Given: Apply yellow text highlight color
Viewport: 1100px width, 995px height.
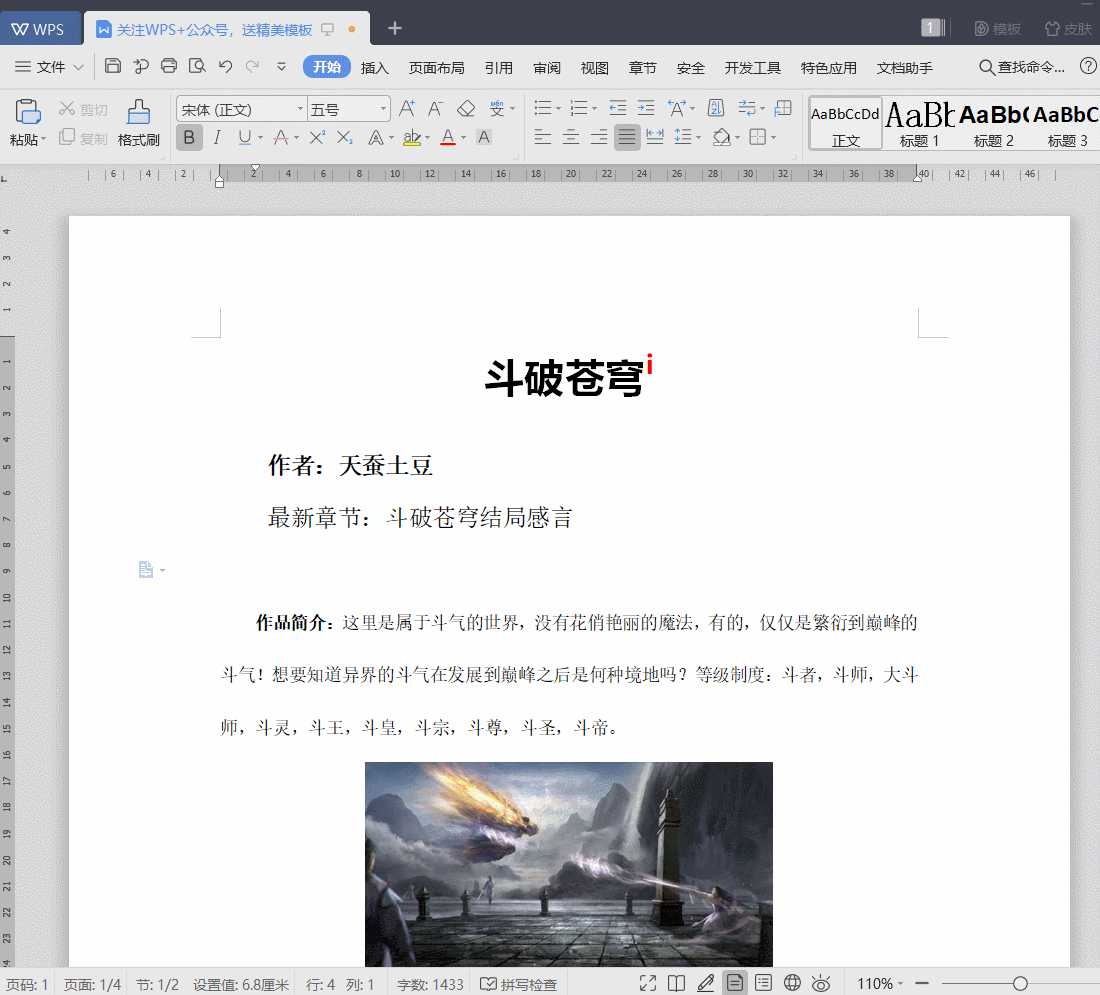Looking at the screenshot, I should [412, 138].
